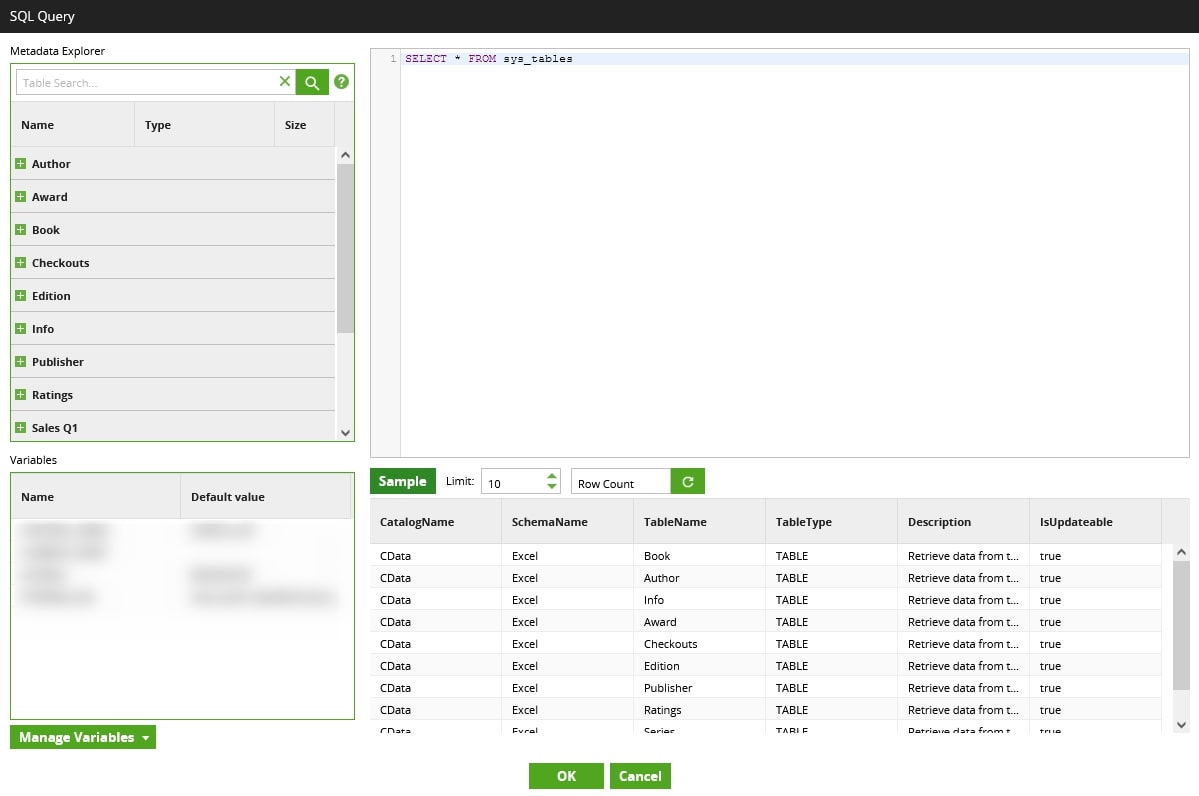Click the metadata Name column header
The height and width of the screenshot is (796, 1199).
(73, 125)
